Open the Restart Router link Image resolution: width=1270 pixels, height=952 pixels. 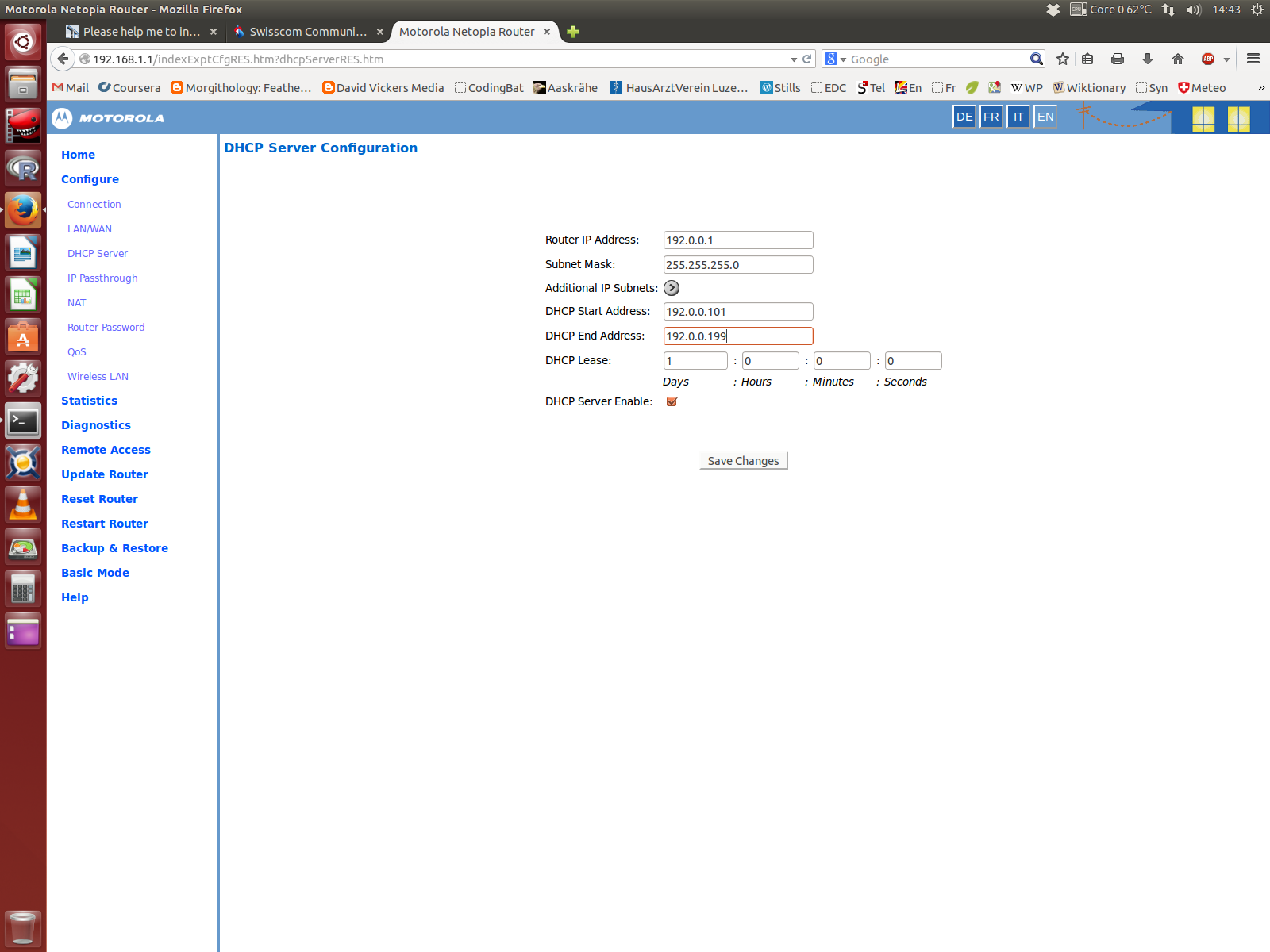click(x=105, y=524)
